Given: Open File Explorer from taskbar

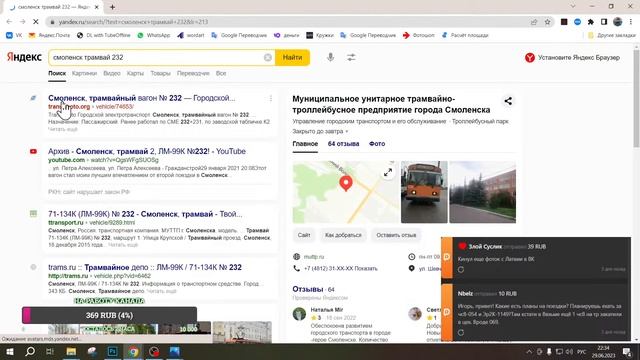Looking at the screenshot, I should tap(71, 351).
